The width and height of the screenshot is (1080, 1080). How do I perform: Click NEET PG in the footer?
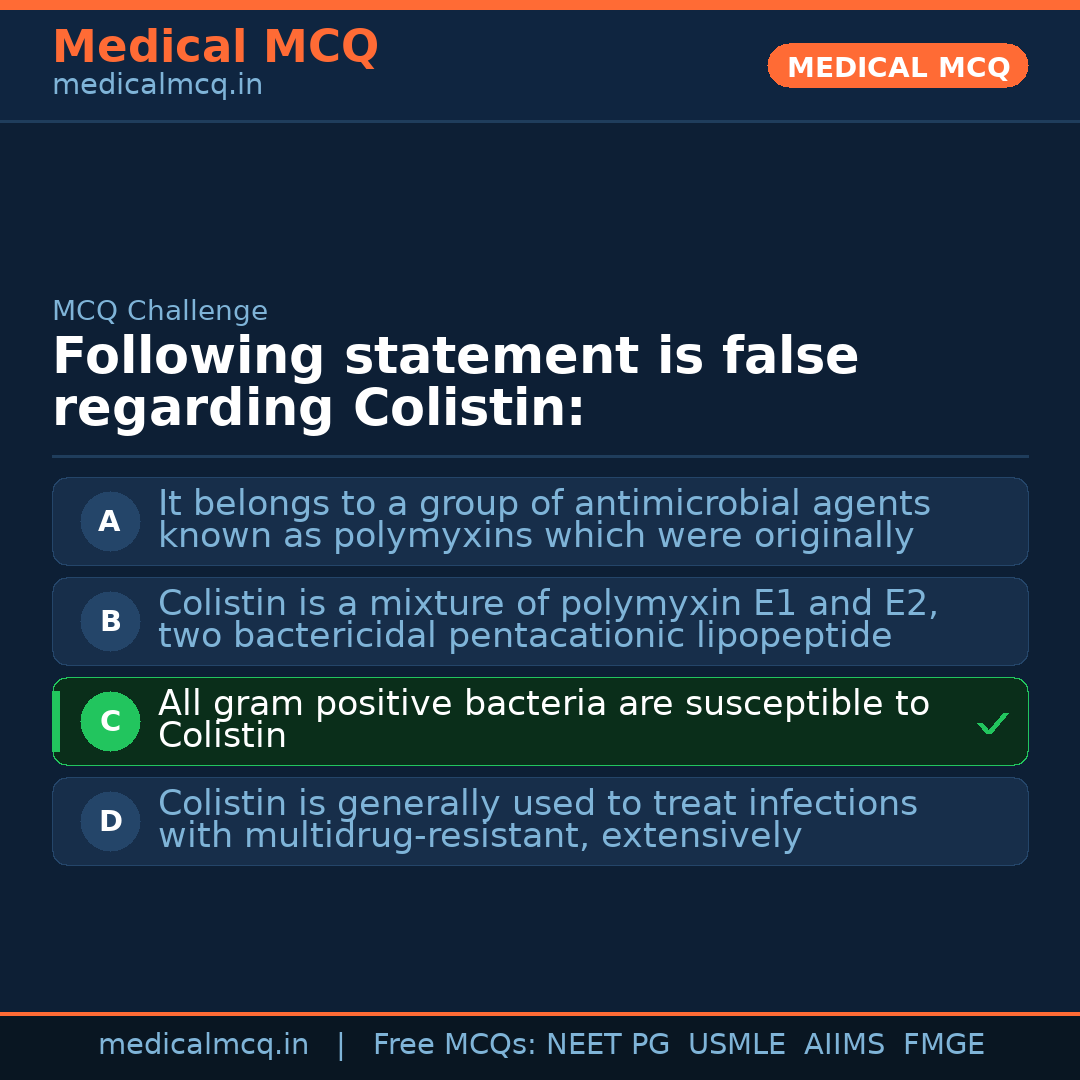click(608, 1045)
